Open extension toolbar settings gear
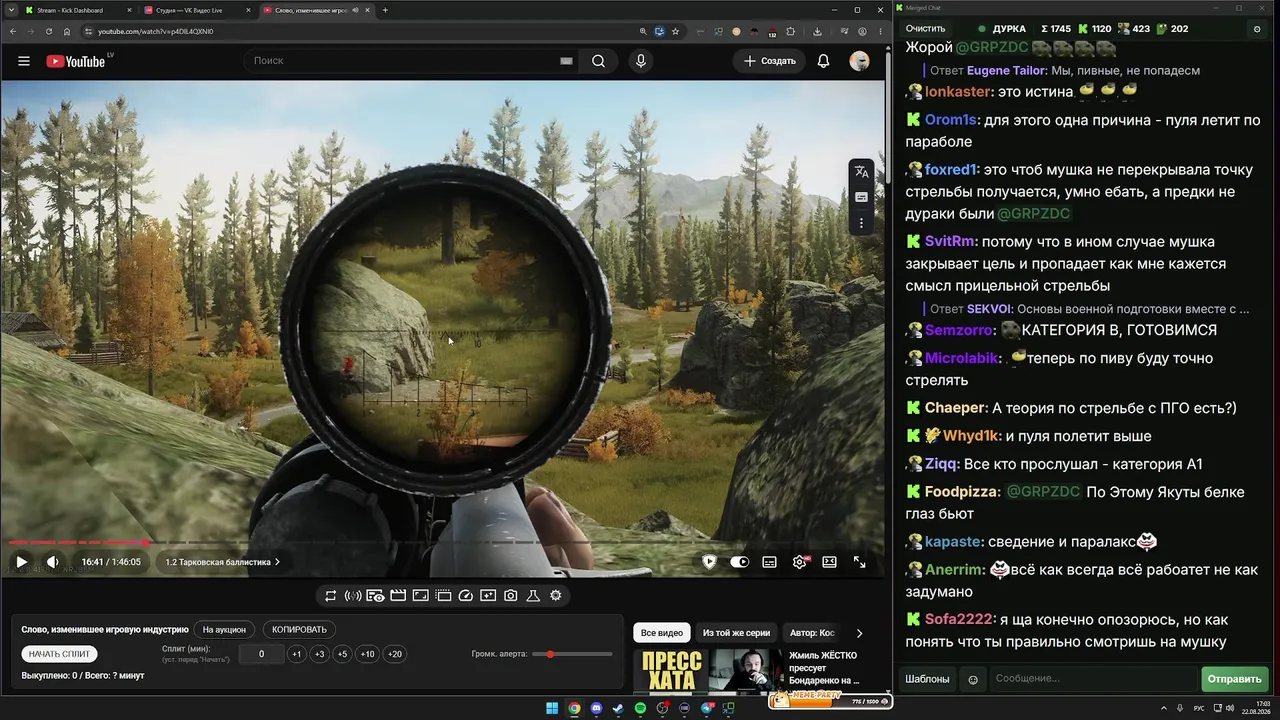The height and width of the screenshot is (720, 1280). (556, 596)
